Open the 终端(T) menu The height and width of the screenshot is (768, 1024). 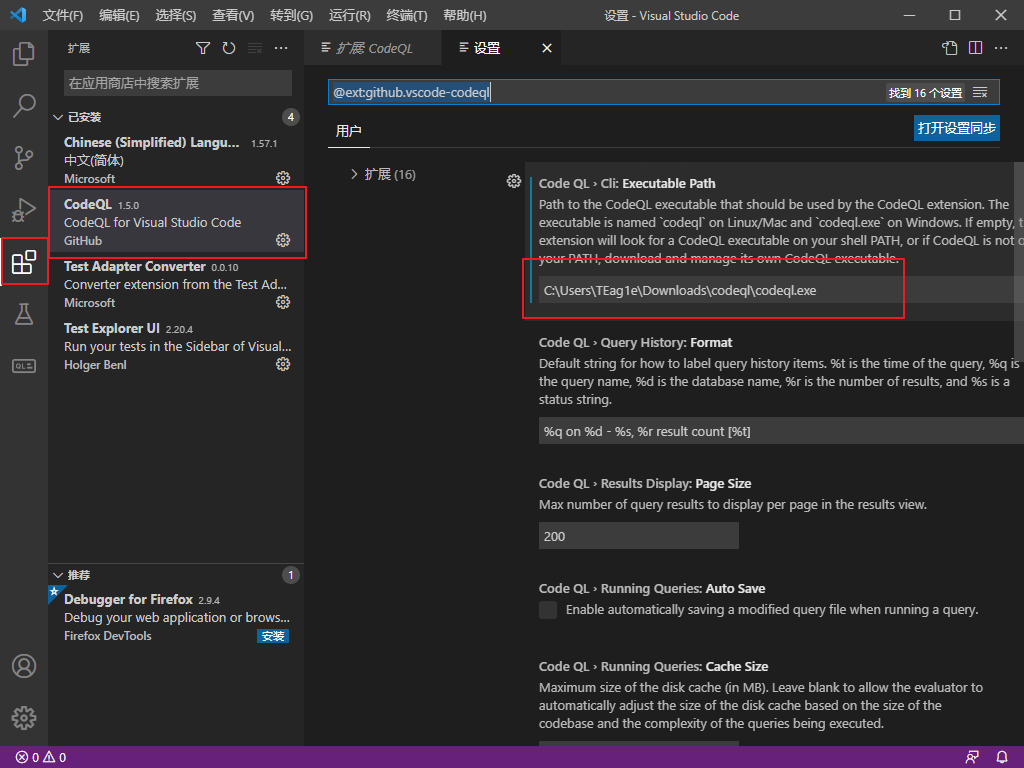[406, 15]
